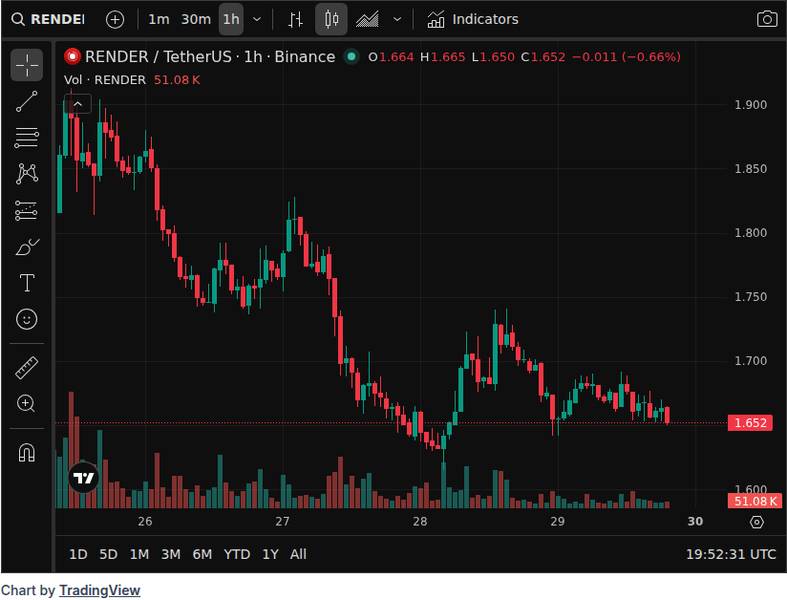This screenshot has height=600, width=787.
Task: Select the forecasting position tool
Action: coord(27,210)
